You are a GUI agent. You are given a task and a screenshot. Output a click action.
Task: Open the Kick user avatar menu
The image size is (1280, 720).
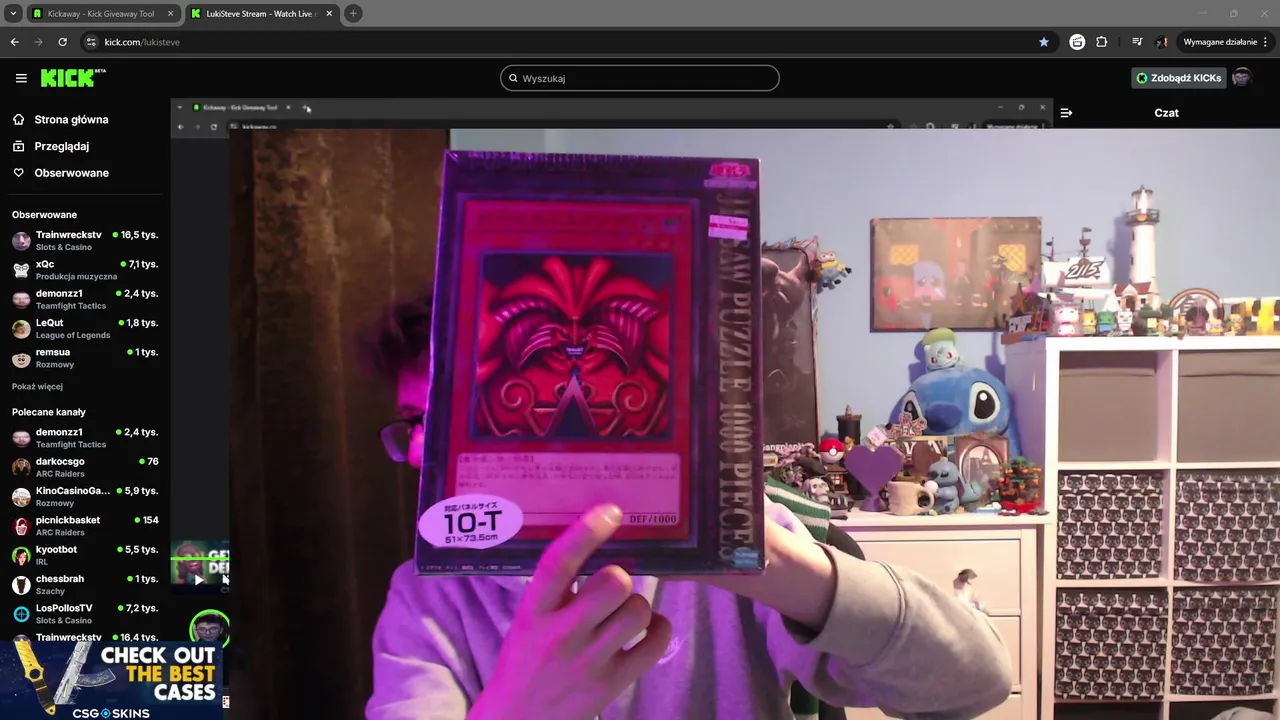coord(1241,78)
